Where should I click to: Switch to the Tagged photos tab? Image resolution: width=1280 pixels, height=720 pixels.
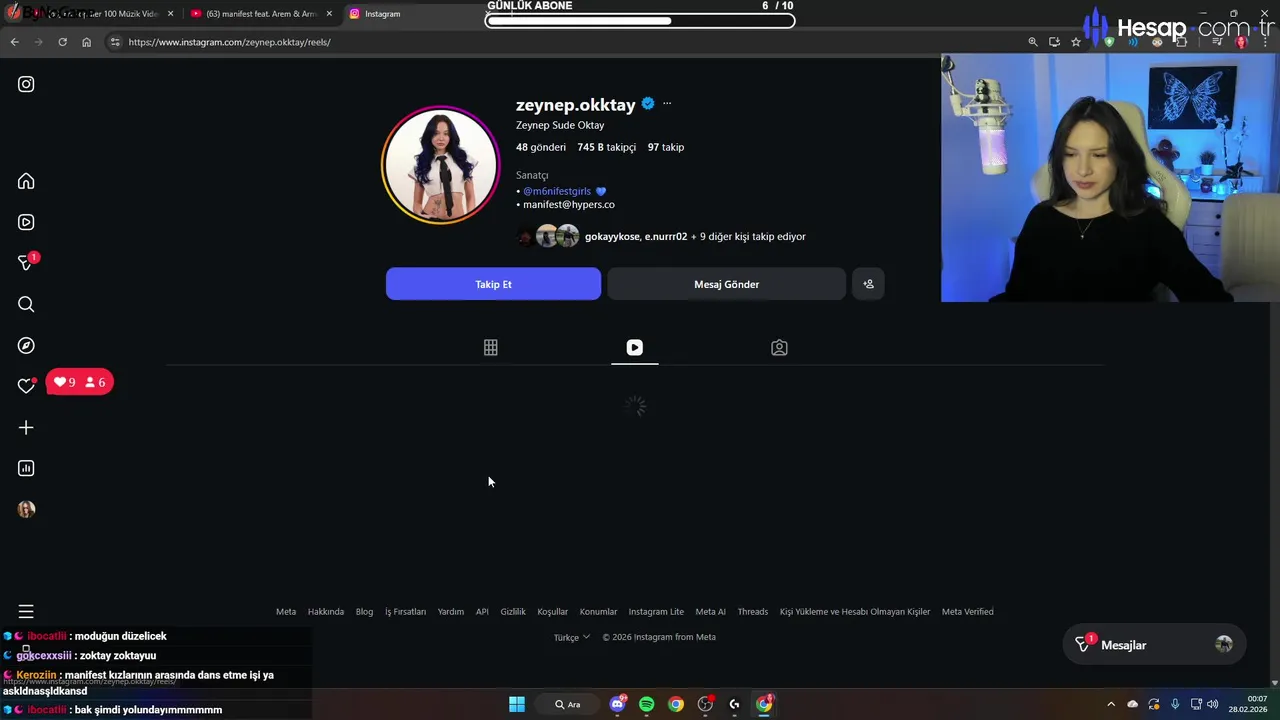click(779, 347)
